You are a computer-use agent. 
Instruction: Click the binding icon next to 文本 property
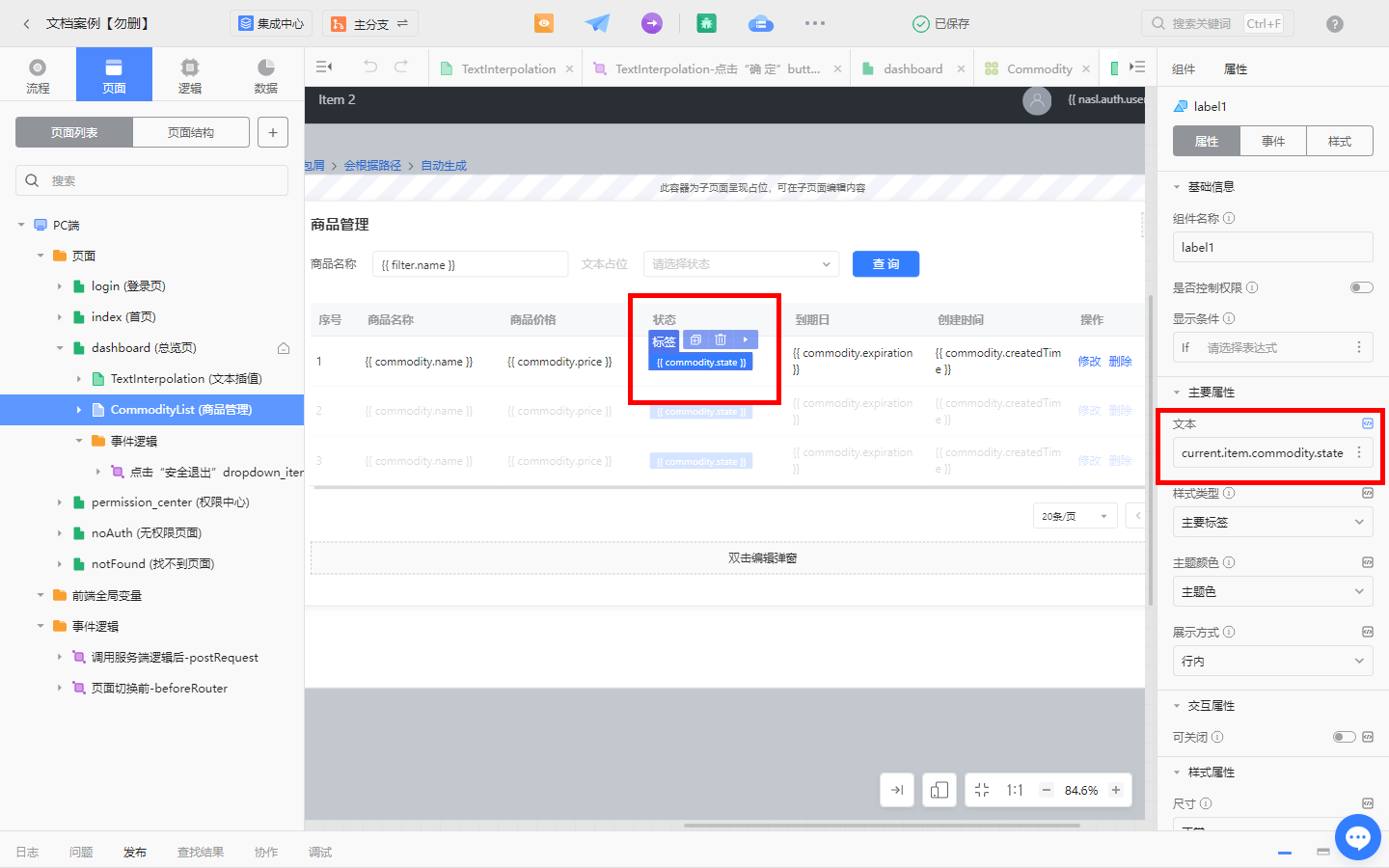click(x=1367, y=423)
